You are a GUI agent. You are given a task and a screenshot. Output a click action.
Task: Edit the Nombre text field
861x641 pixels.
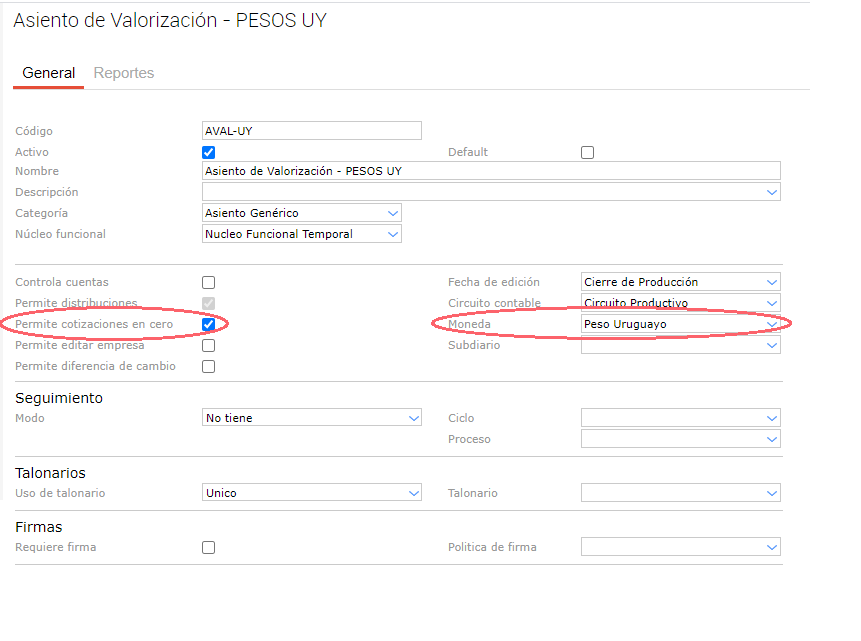pyautogui.click(x=490, y=171)
